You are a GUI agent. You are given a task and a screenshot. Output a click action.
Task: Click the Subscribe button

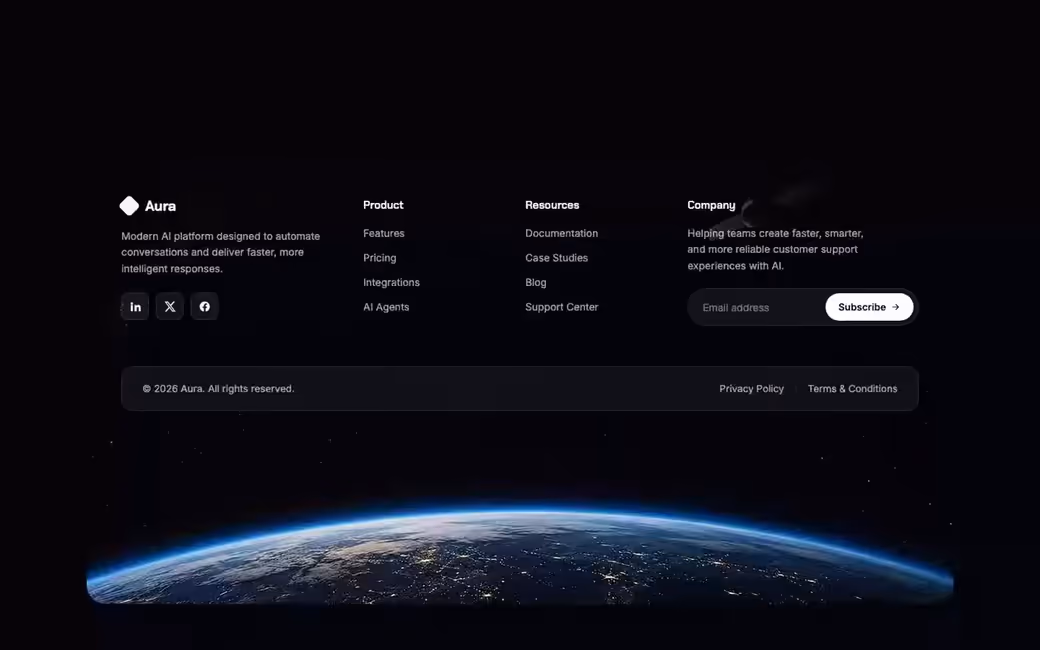869,307
